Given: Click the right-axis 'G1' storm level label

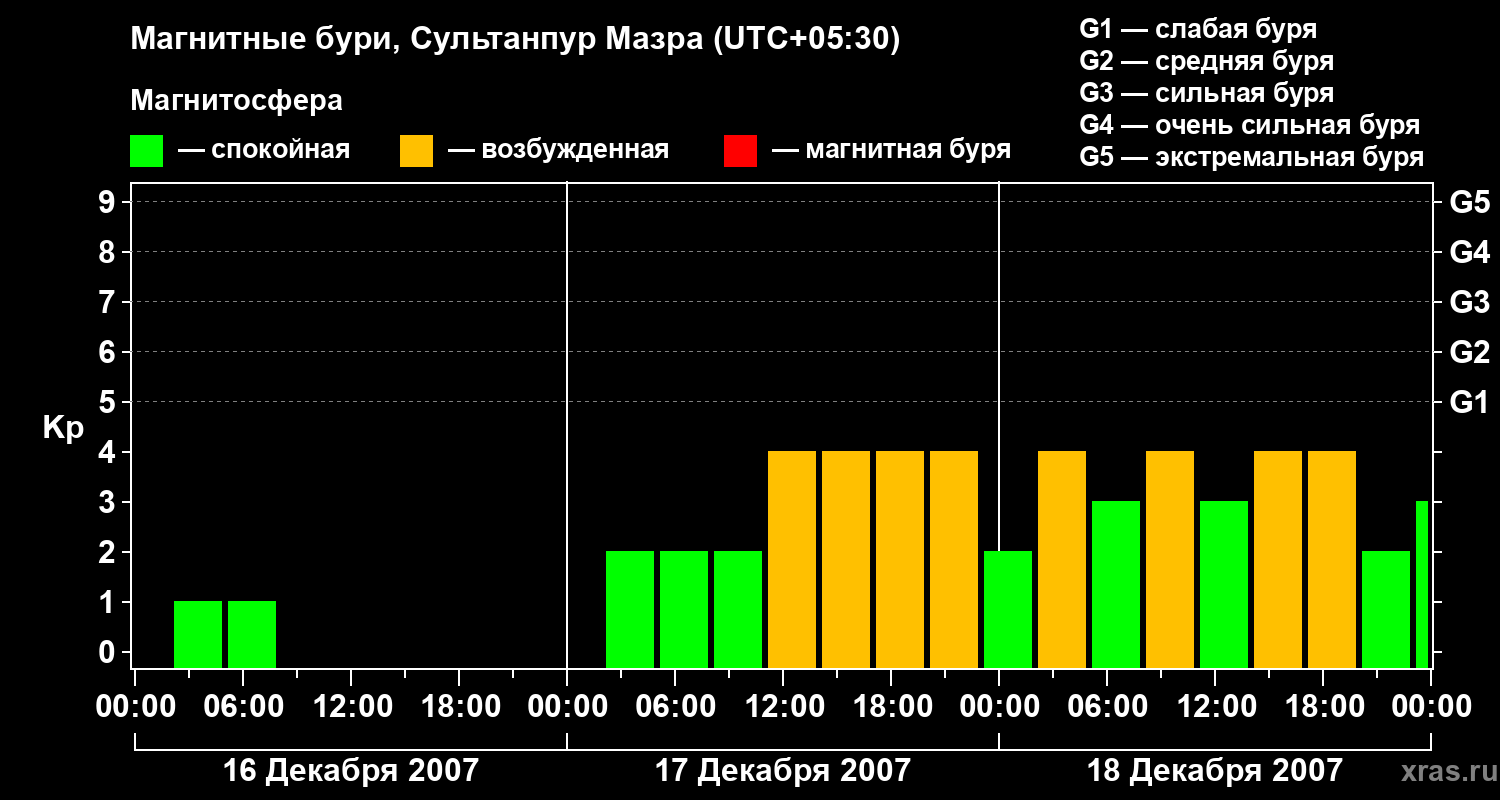Looking at the screenshot, I should tap(1470, 402).
